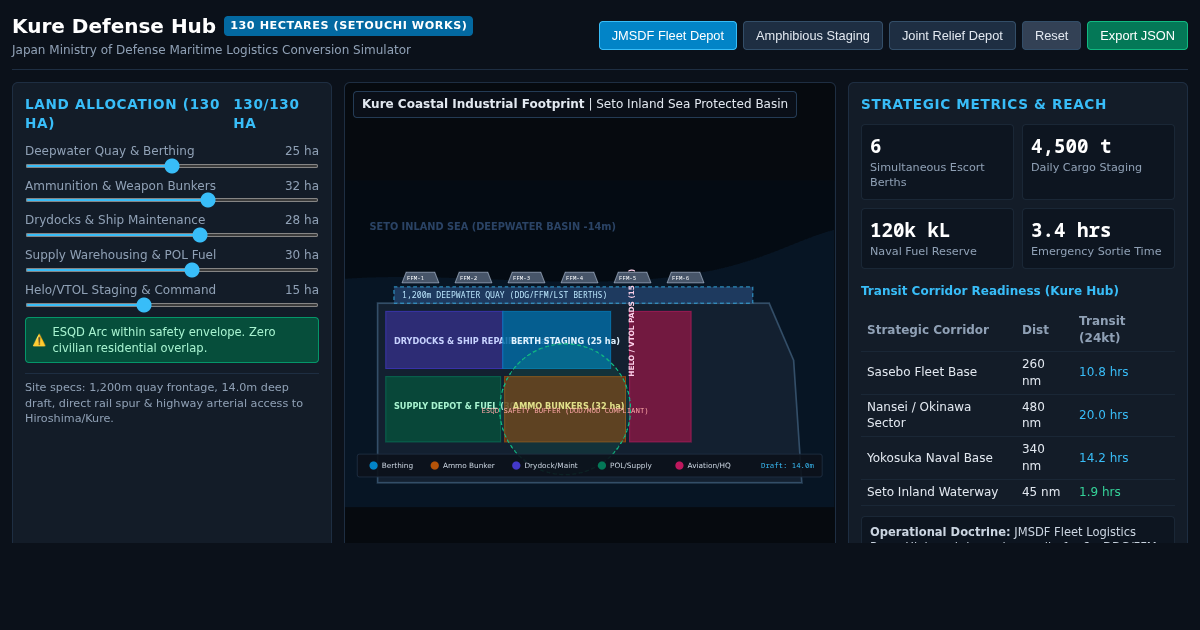Click the 4,500 t Daily Cargo Staging card
Screen dimensions: 1200x630
(1098, 162)
